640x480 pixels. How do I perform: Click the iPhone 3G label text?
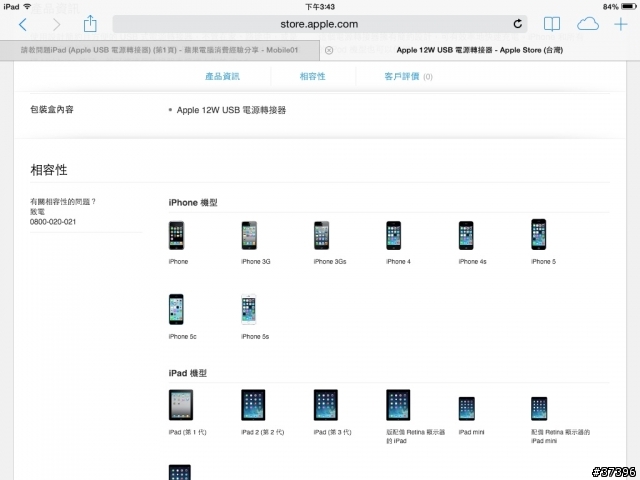(256, 262)
